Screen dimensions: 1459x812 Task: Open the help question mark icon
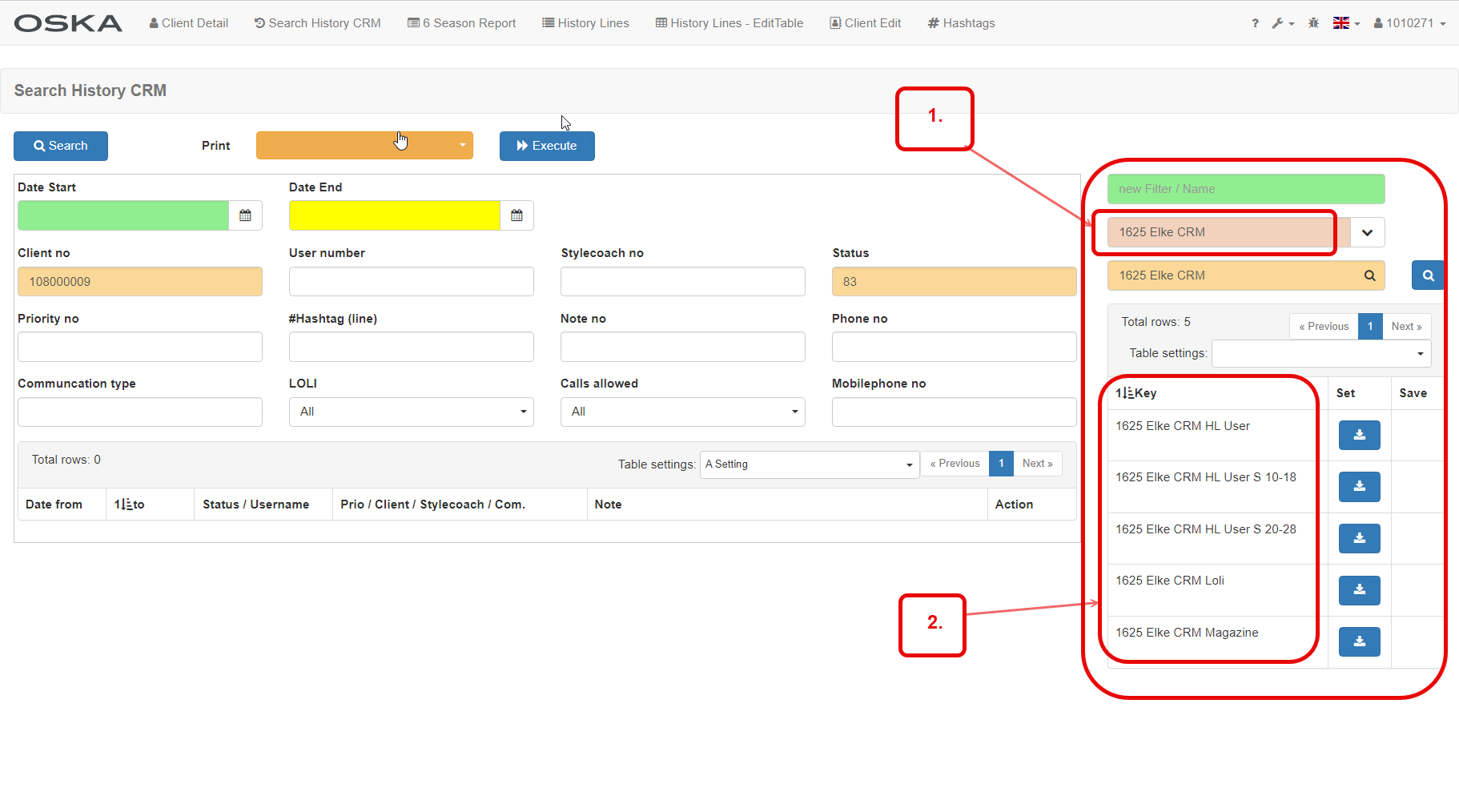[x=1255, y=23]
